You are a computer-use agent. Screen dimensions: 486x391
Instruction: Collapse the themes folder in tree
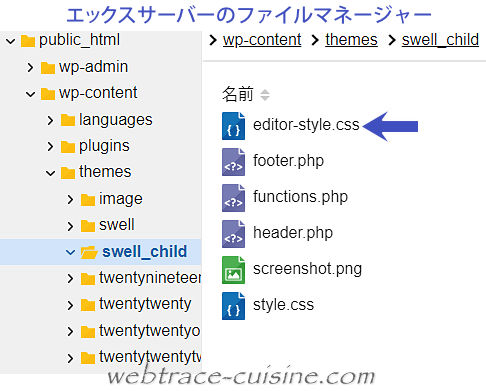pos(51,173)
